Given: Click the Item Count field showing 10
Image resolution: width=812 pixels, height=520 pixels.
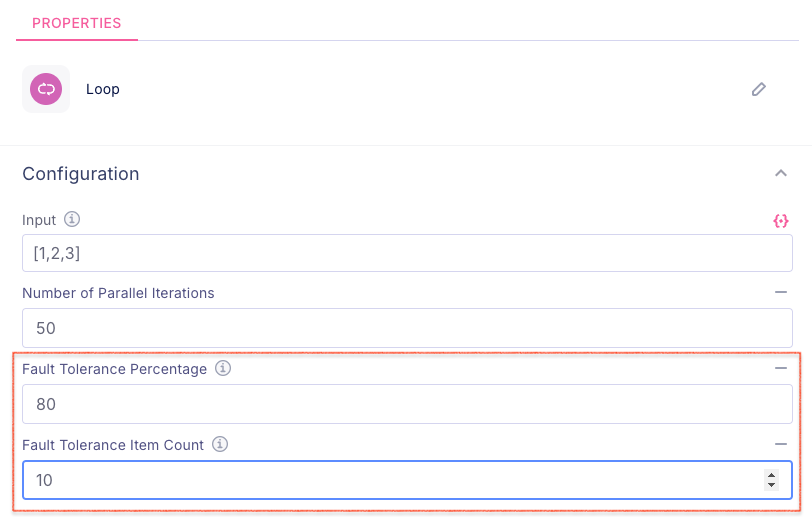Looking at the screenshot, I should (x=390, y=480).
